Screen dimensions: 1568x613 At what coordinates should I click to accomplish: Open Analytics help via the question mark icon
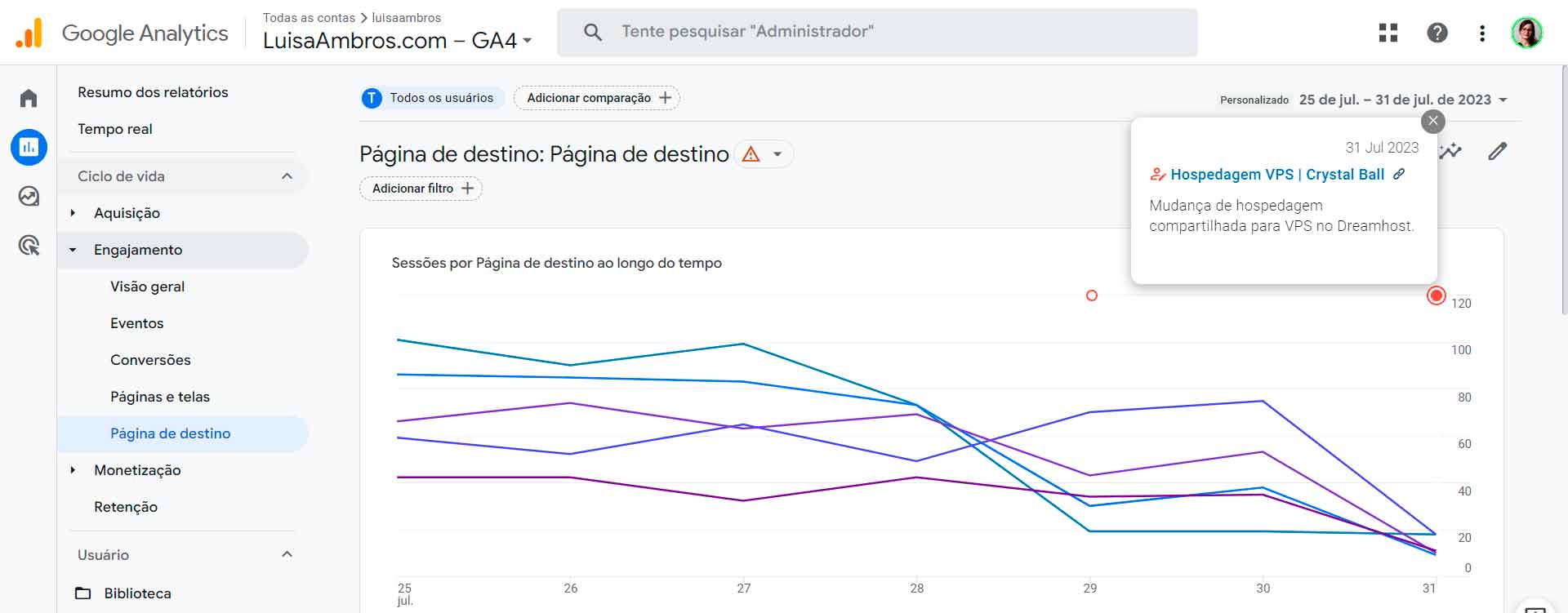coord(1437,32)
